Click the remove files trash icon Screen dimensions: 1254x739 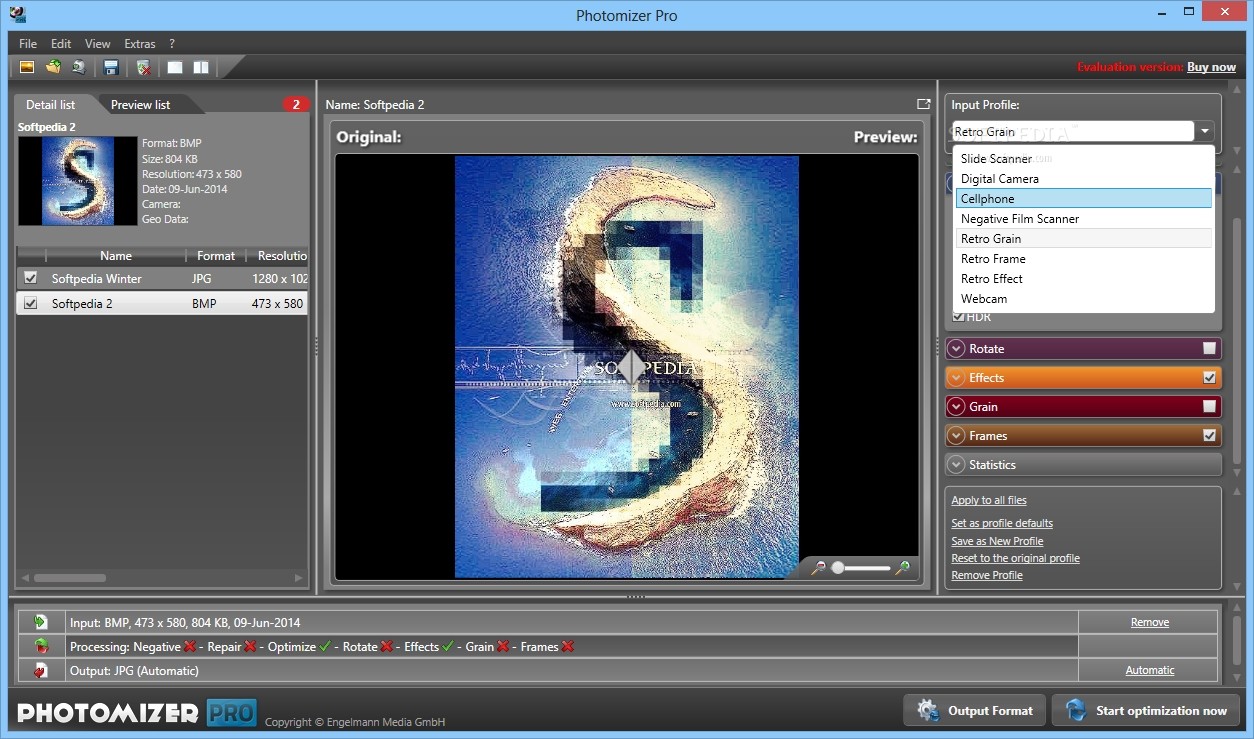pos(144,67)
